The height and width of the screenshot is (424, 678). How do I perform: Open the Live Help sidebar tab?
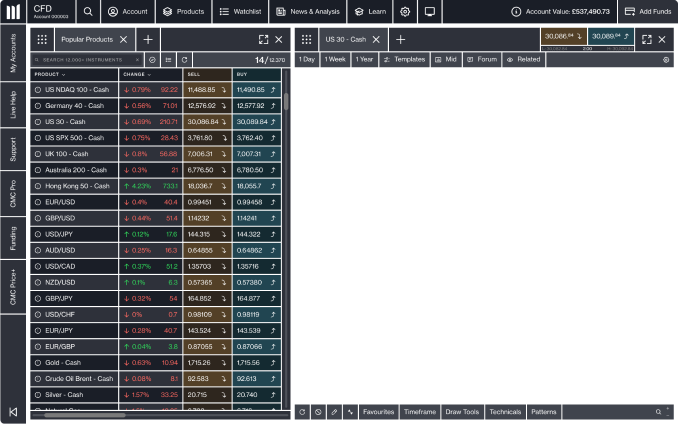coord(13,104)
